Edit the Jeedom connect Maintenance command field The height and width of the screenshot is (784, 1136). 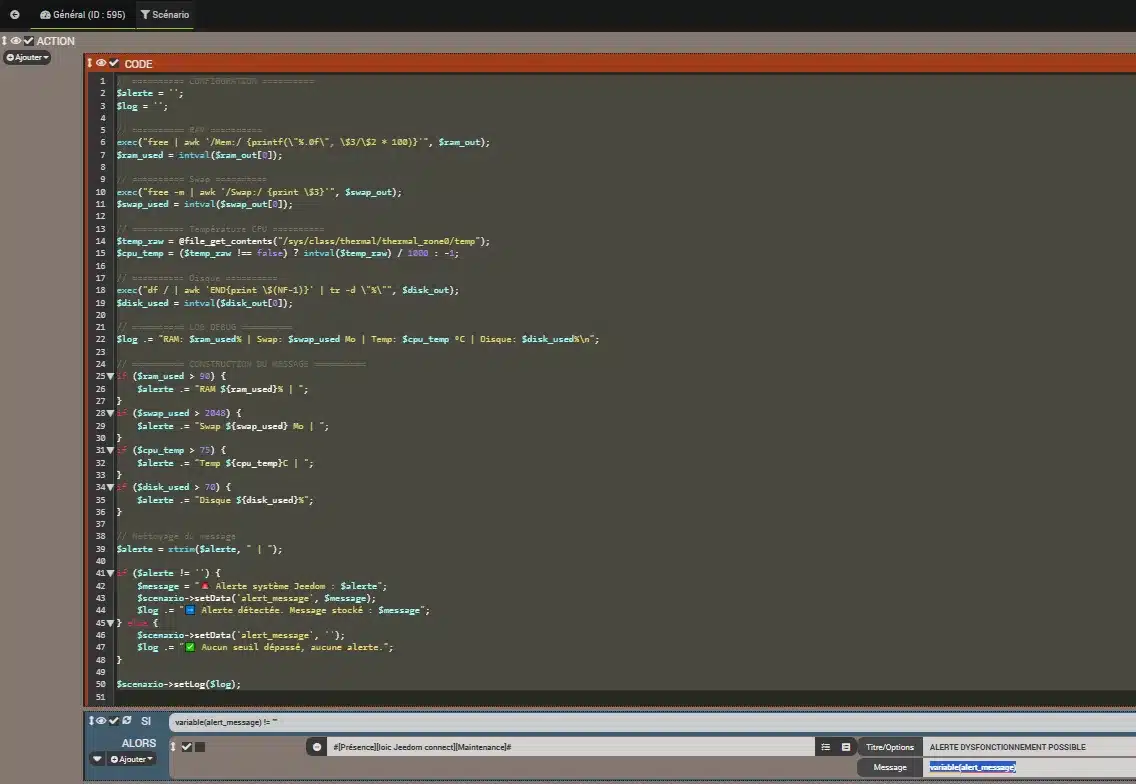(x=571, y=747)
